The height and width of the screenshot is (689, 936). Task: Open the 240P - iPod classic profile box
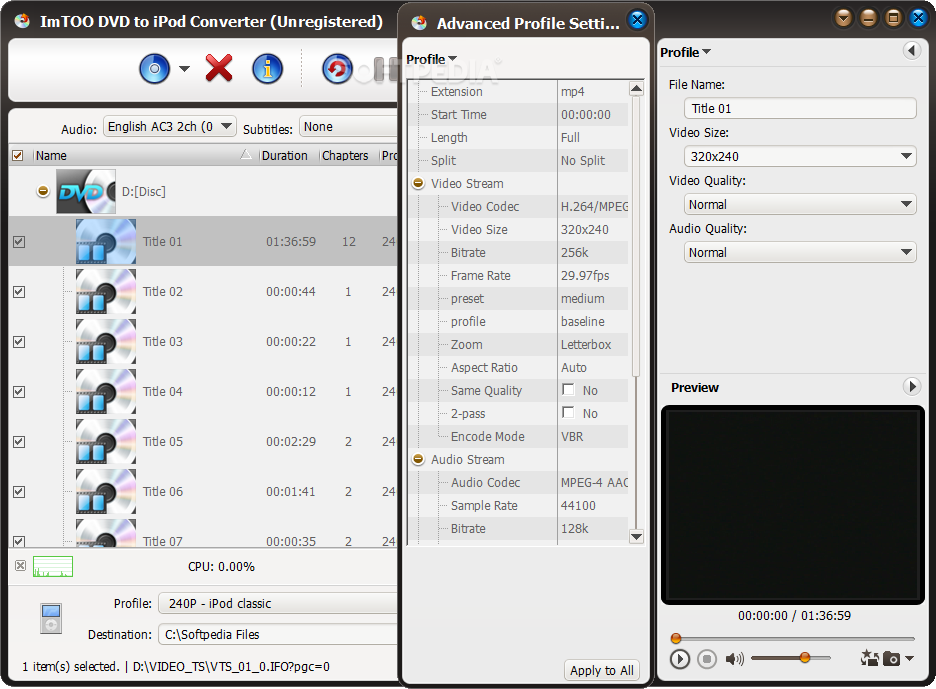coord(278,604)
